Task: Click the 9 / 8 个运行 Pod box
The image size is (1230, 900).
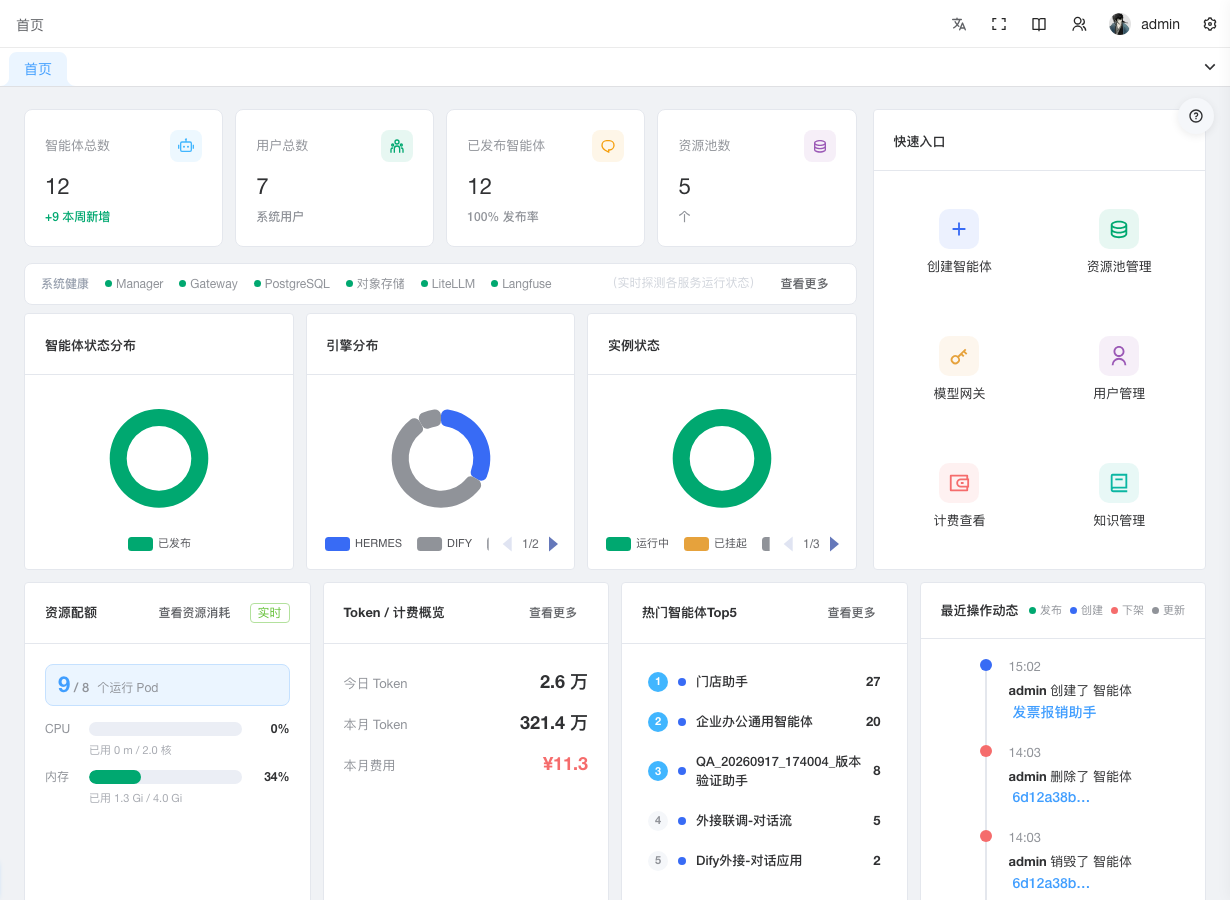Action: click(x=167, y=685)
